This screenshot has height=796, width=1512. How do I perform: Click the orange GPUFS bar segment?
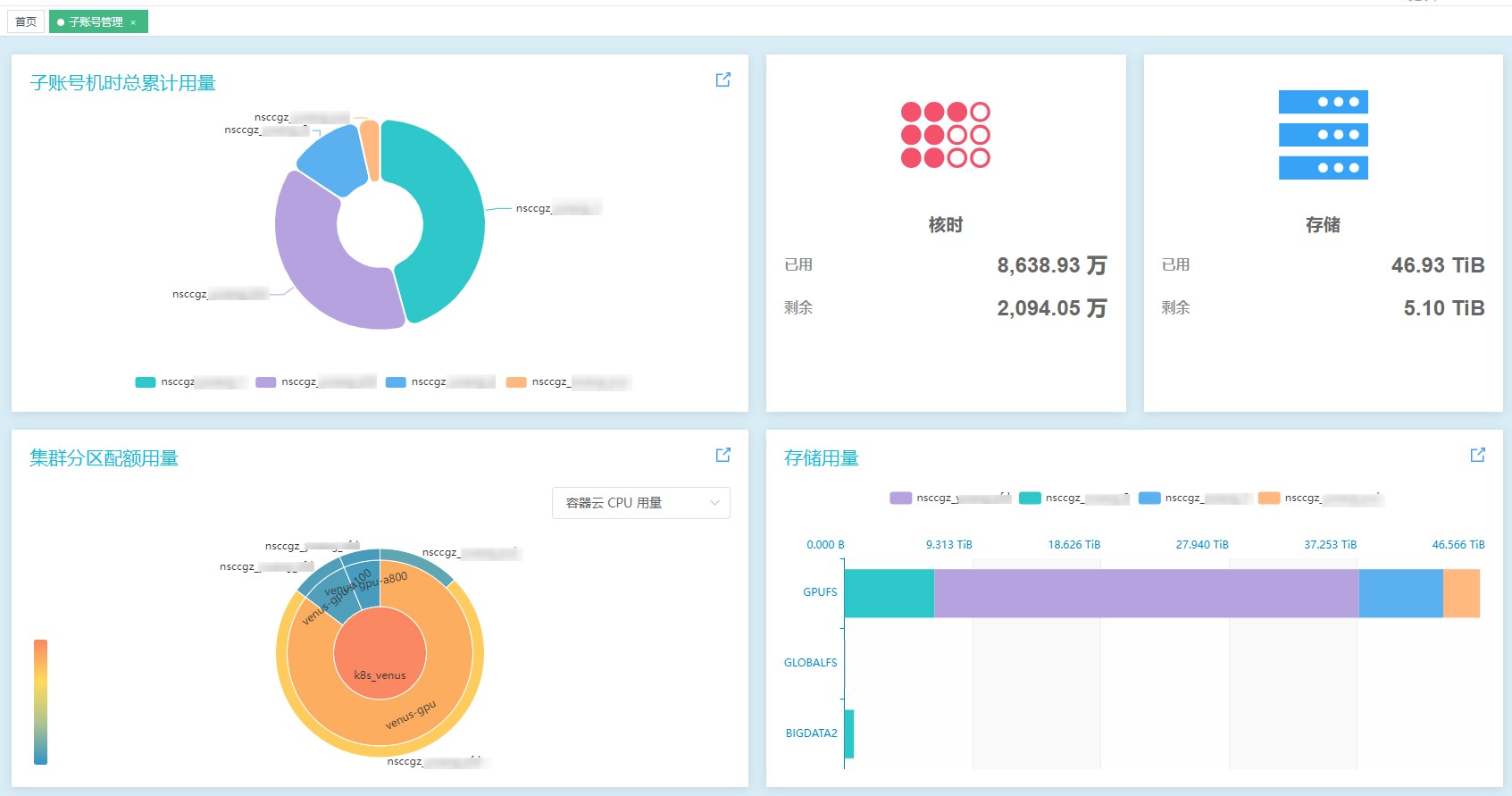[1461, 593]
